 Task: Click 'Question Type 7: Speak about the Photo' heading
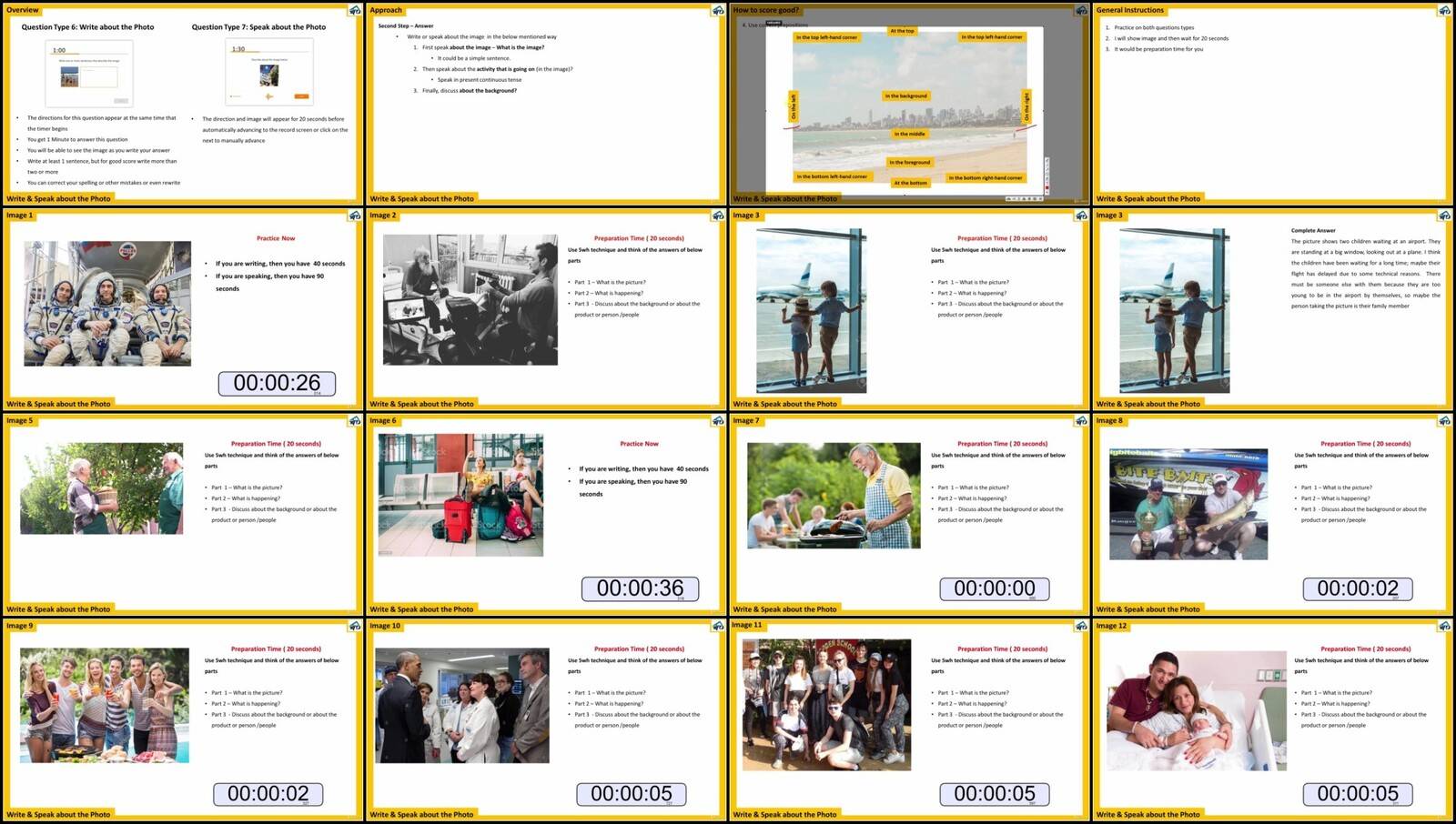258,27
